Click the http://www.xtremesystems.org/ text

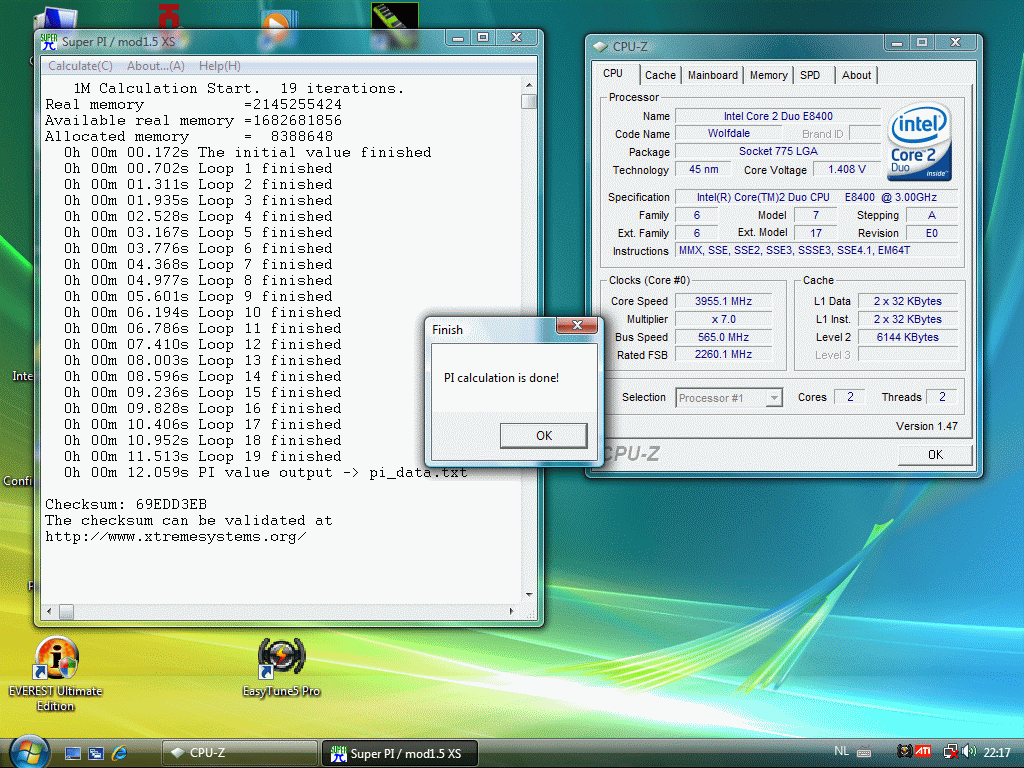pyautogui.click(x=176, y=537)
